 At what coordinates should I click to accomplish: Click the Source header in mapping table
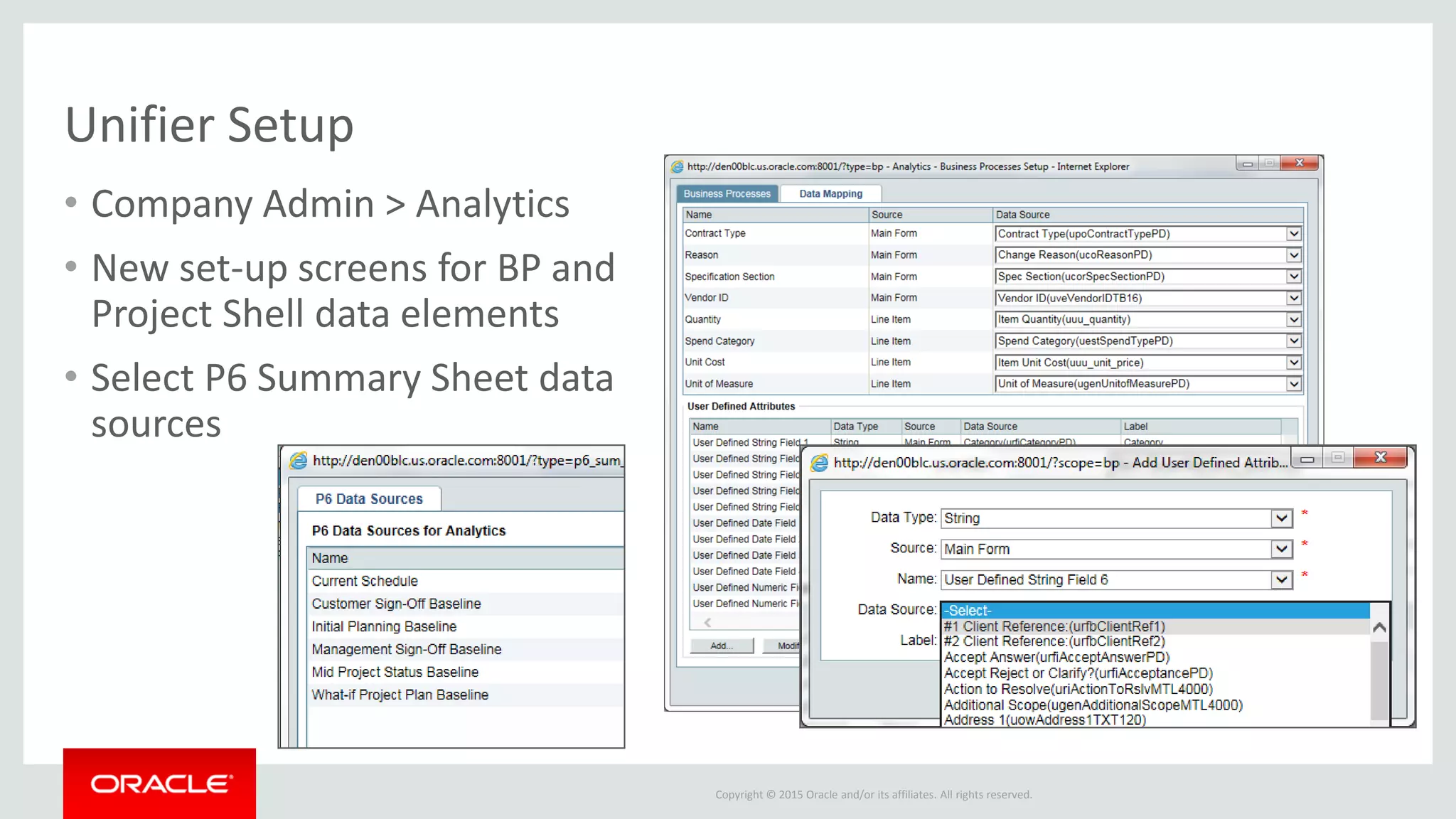pos(930,215)
